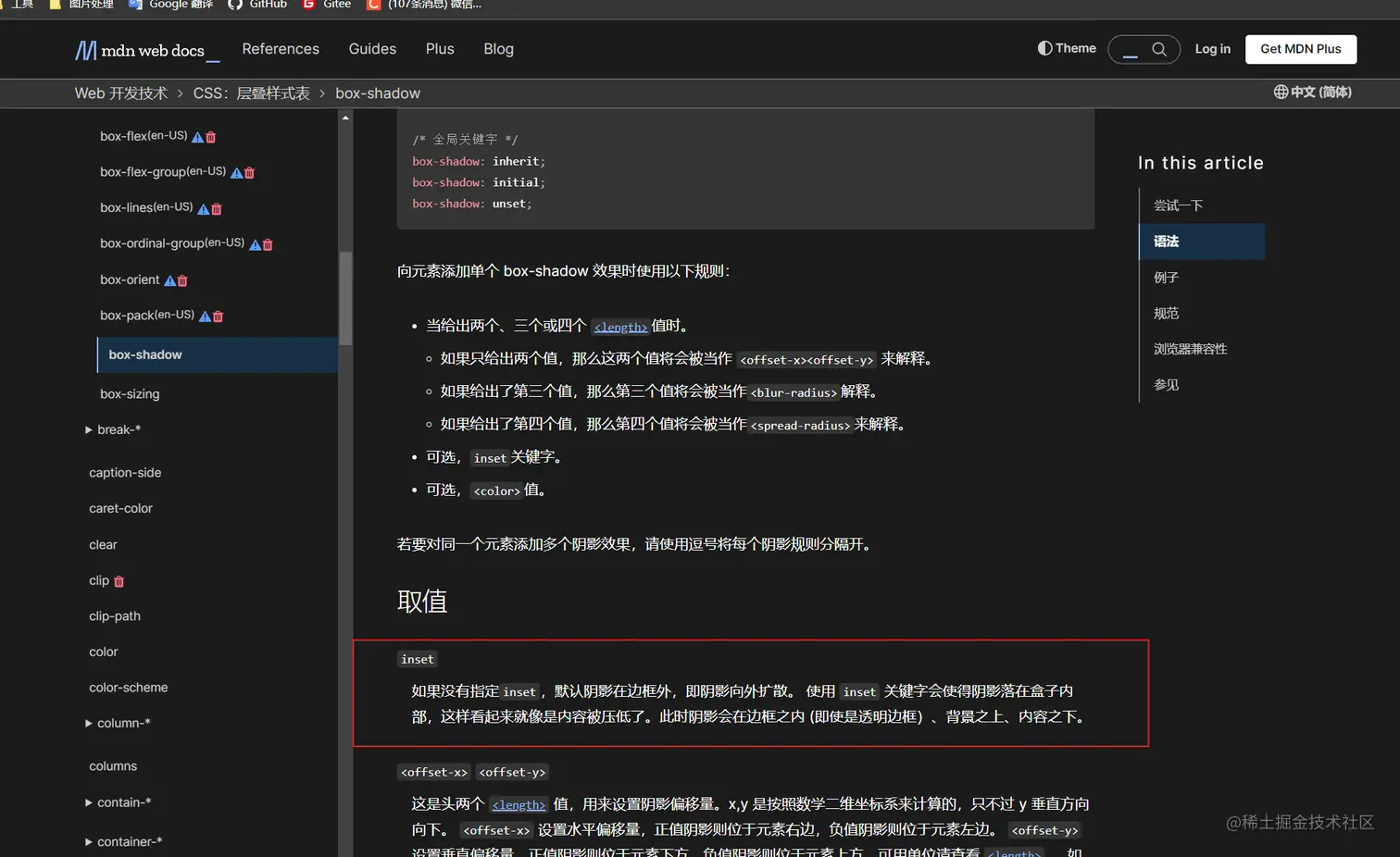Select box-shadow in the sidebar
Screen dimensions: 1400x857
[218, 355]
